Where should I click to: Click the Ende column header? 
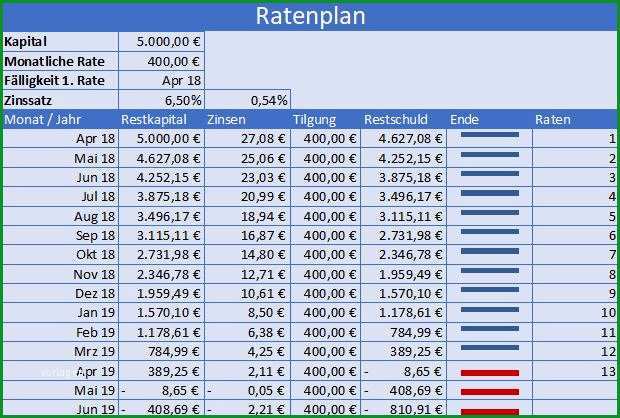click(x=490, y=119)
